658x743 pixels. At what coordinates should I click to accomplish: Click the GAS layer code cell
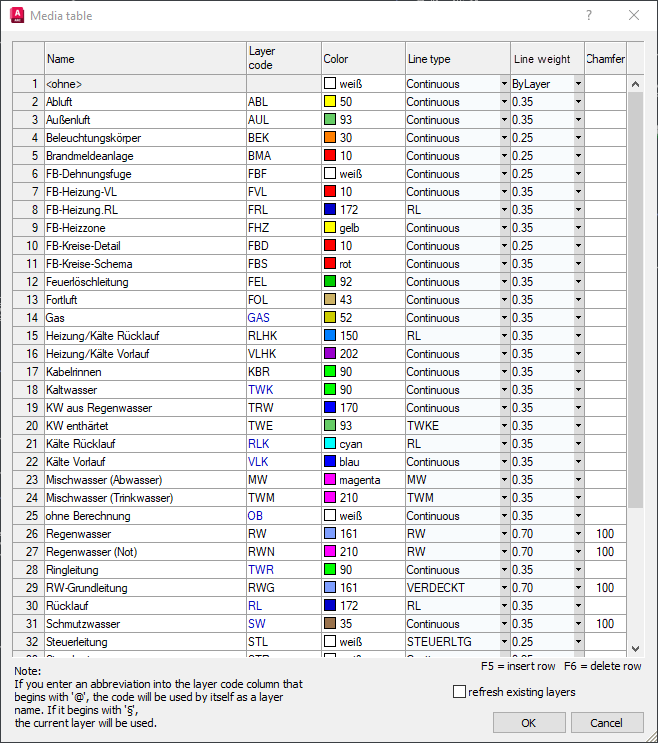tap(284, 318)
